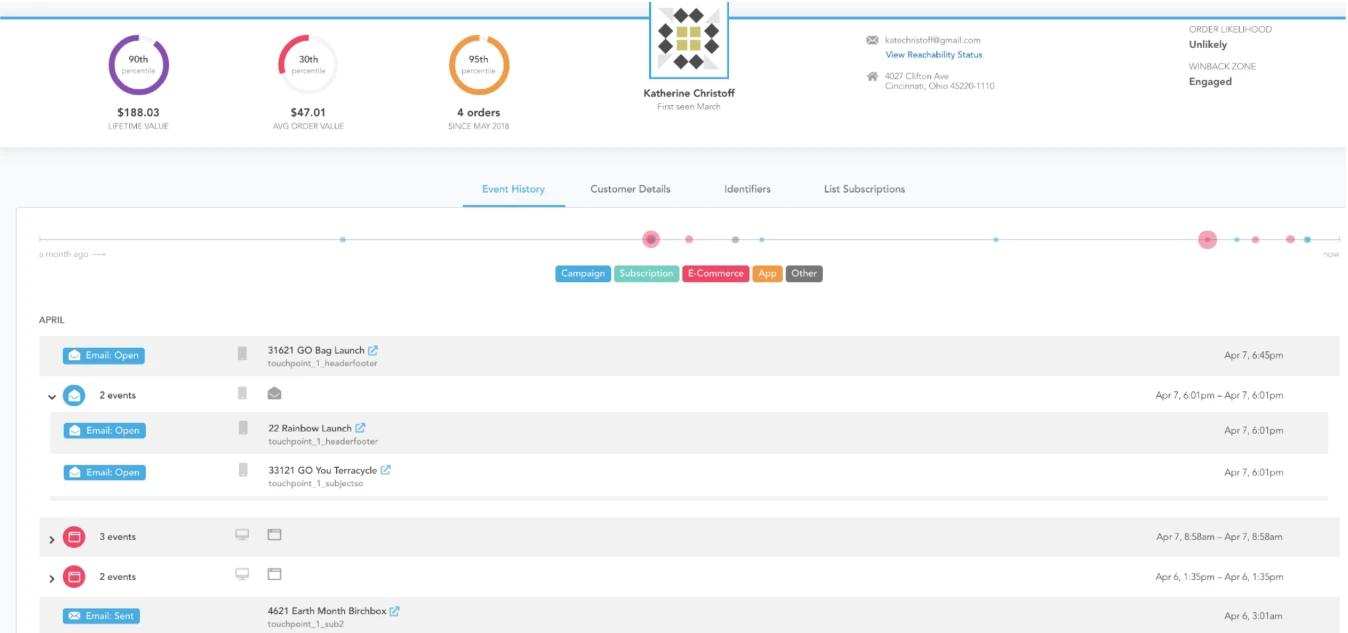
Task: Open the 4621 Earth Month Birchbox campaign
Action: coord(327,611)
